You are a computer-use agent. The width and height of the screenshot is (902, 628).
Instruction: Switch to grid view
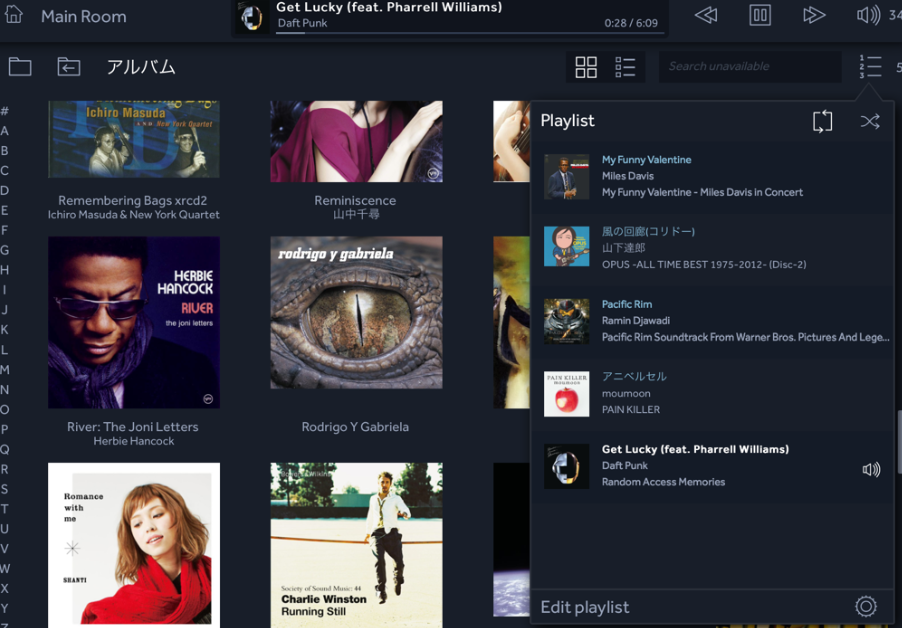coord(586,67)
